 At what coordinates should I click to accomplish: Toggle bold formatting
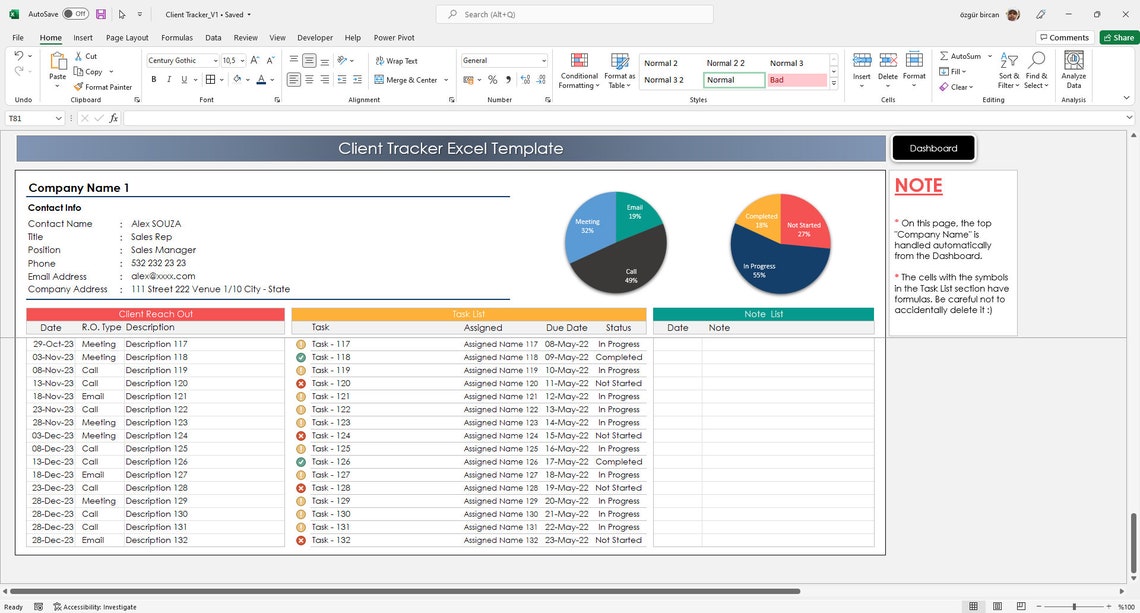tap(153, 79)
